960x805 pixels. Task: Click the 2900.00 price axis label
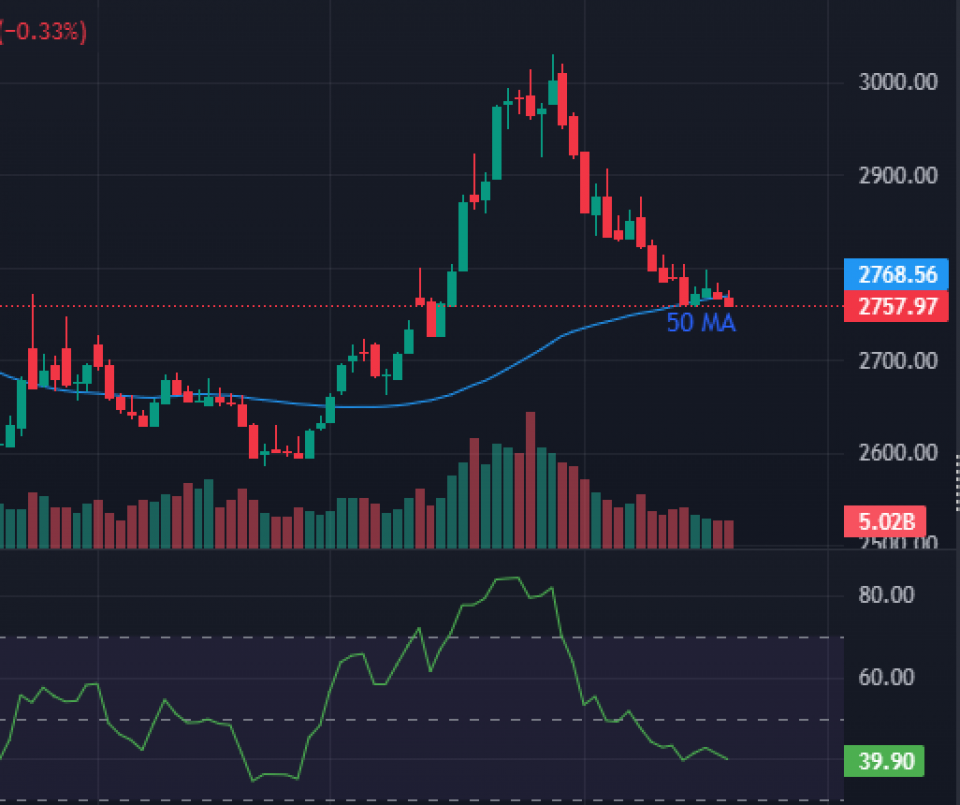tap(897, 175)
